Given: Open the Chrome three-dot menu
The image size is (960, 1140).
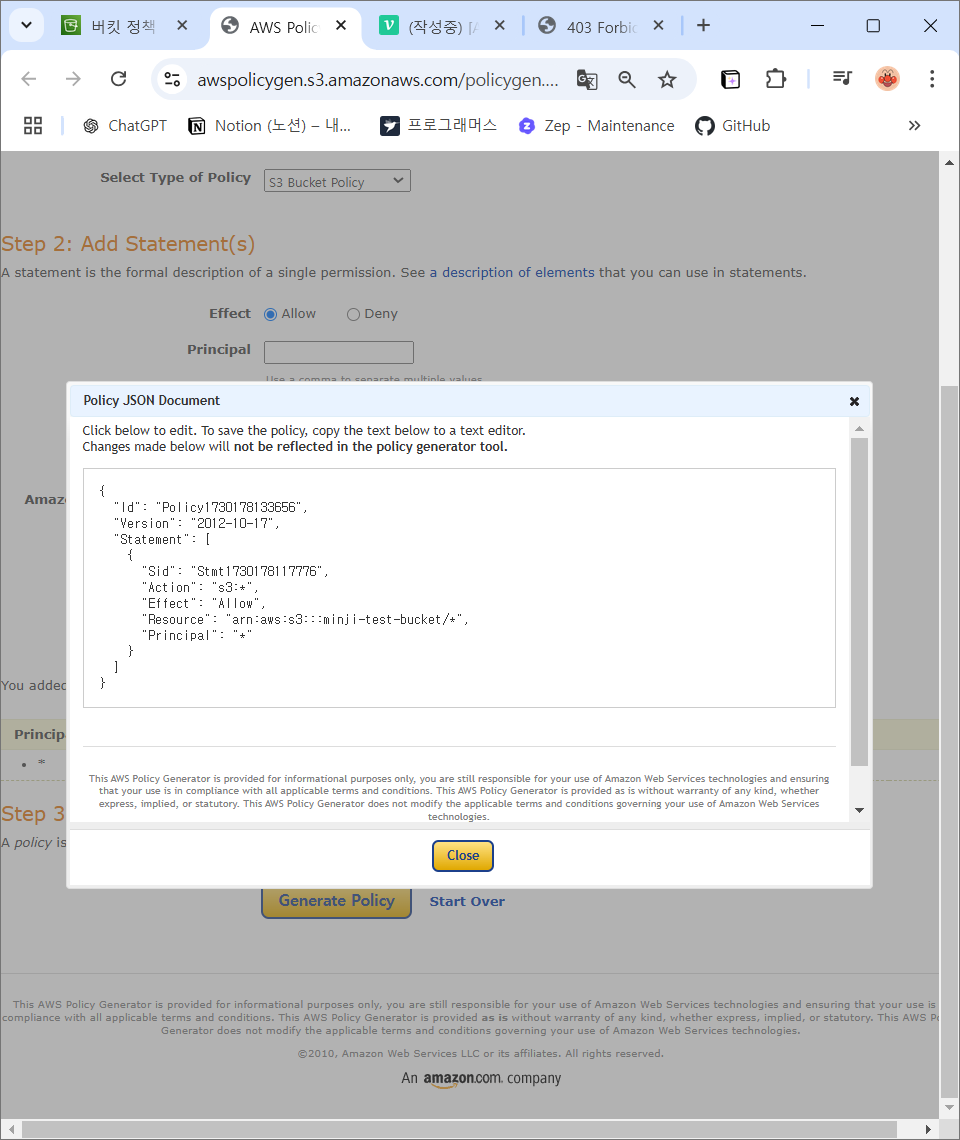Looking at the screenshot, I should click(932, 79).
